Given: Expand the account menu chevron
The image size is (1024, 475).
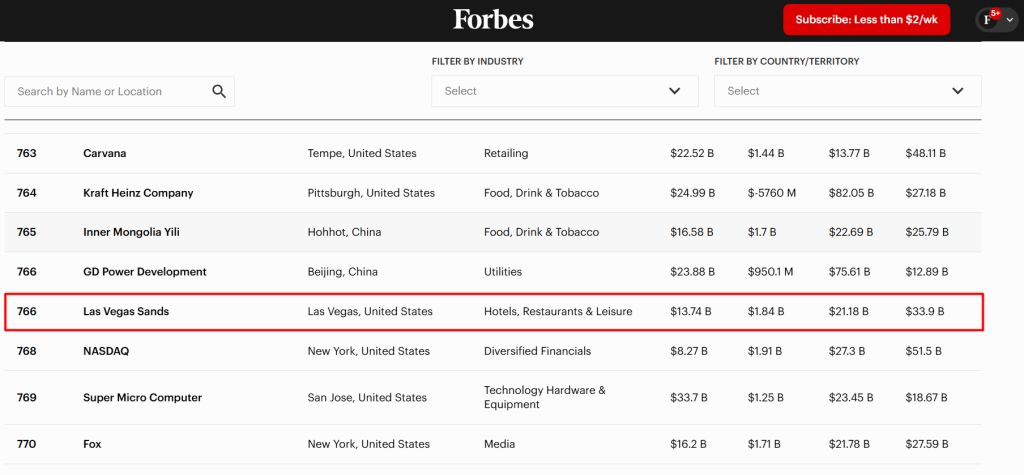Looking at the screenshot, I should (x=1010, y=20).
